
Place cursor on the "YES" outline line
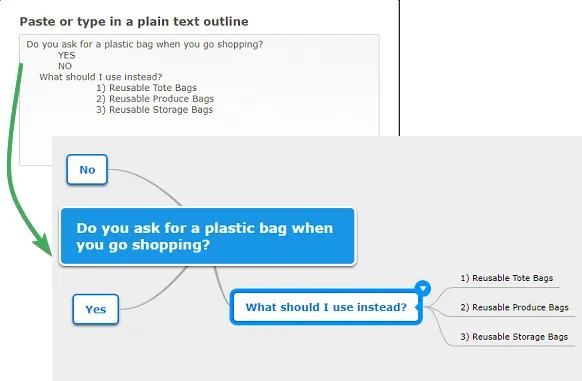pos(66,55)
